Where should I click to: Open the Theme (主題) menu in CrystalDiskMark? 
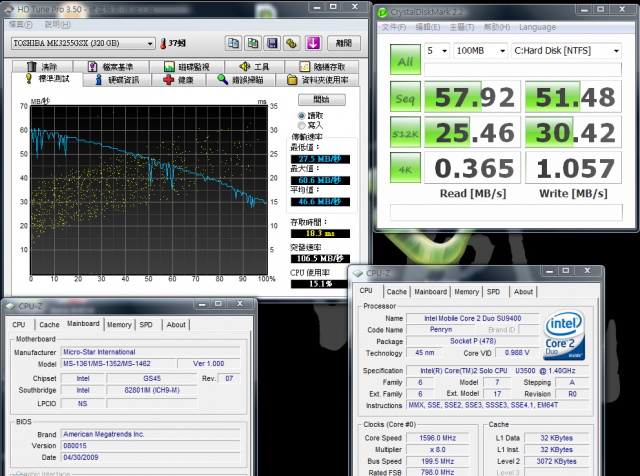point(462,27)
